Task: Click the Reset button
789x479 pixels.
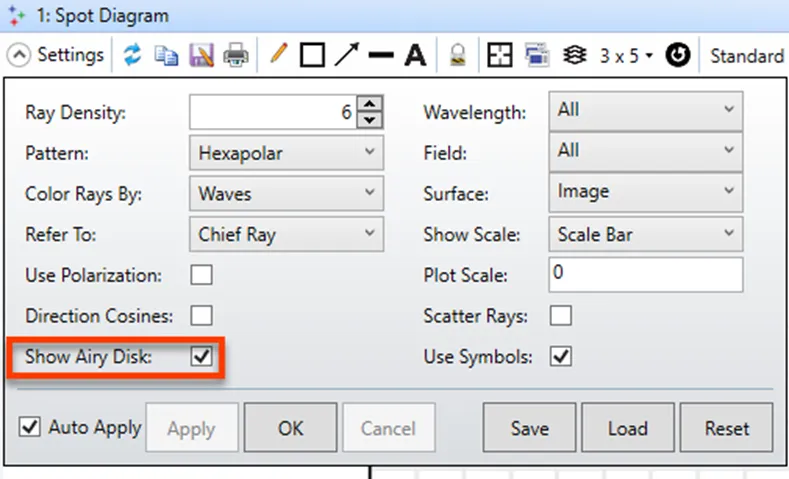Action: click(727, 428)
